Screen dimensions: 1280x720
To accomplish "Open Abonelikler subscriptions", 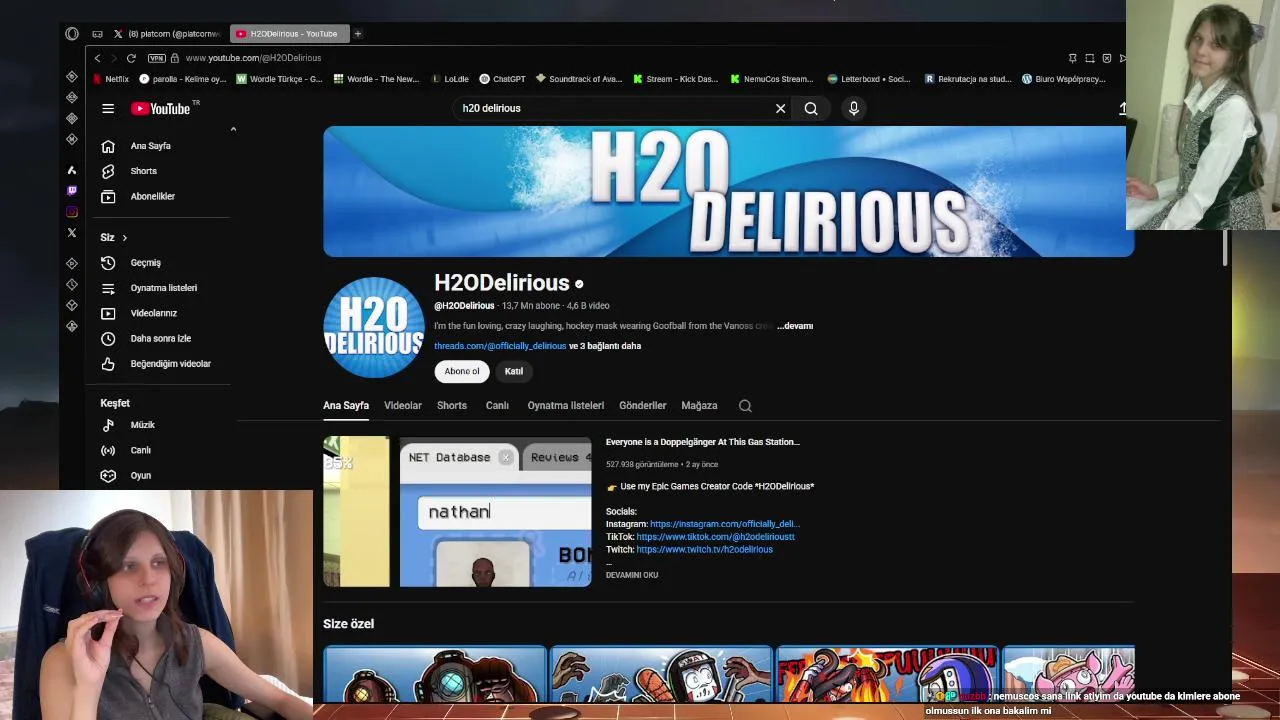I will pyautogui.click(x=152, y=196).
